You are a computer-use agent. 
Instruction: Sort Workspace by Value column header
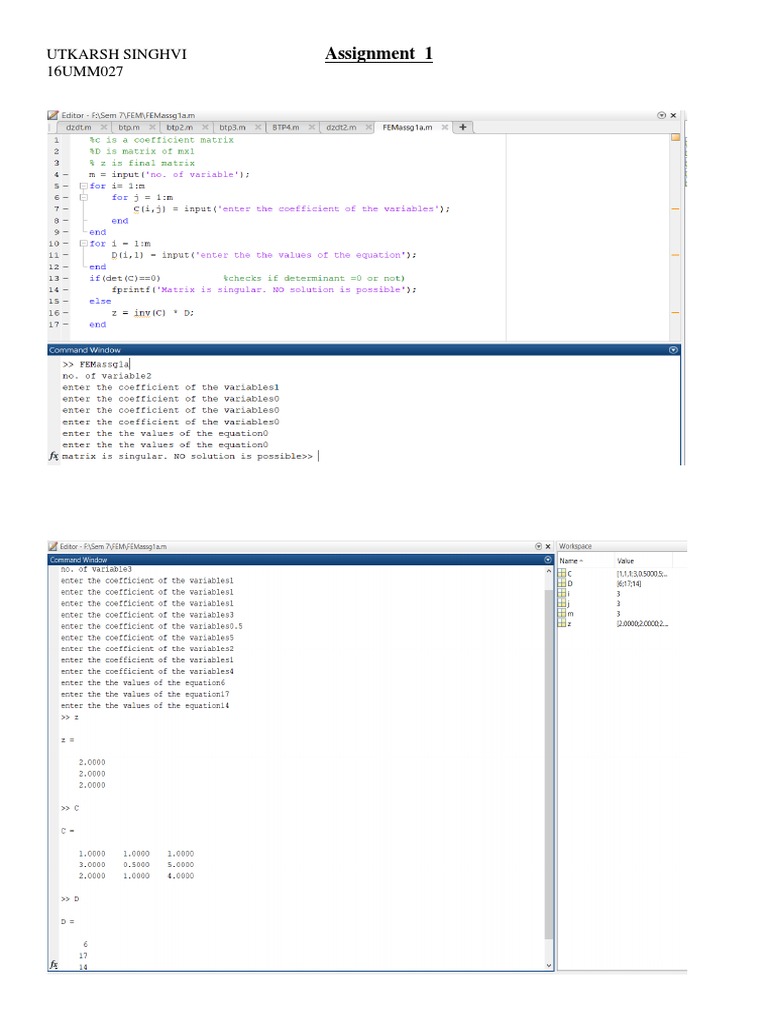click(626, 561)
